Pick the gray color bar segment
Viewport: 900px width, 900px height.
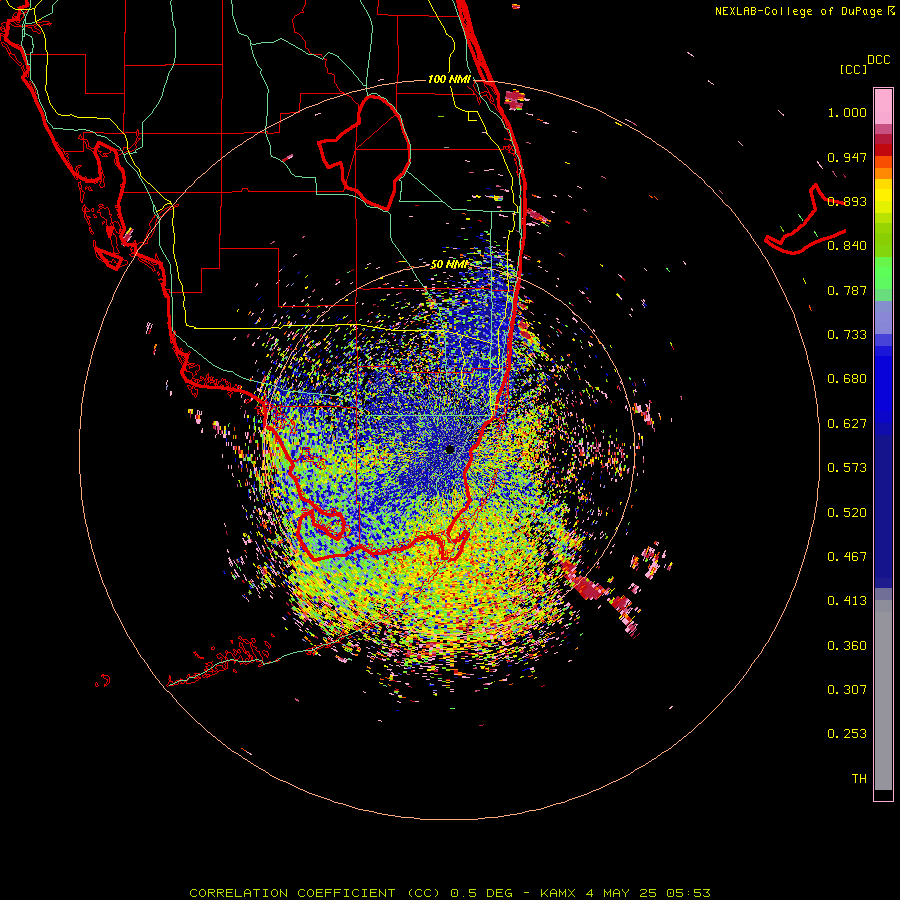click(x=883, y=695)
